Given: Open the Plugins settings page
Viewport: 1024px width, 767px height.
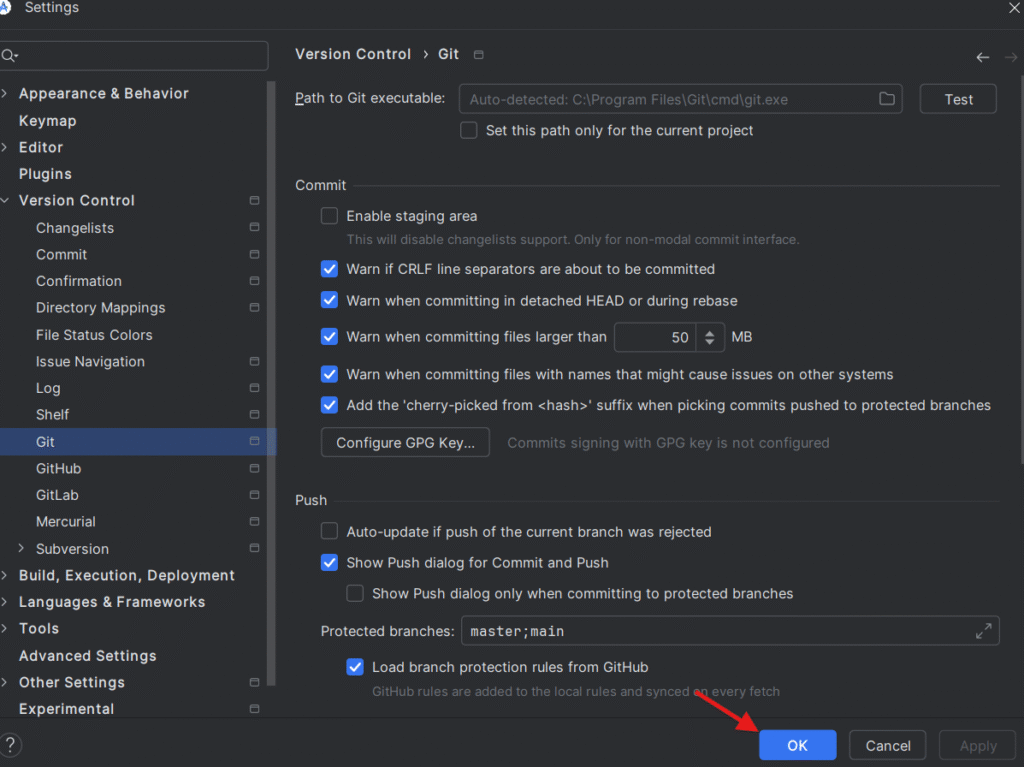Looking at the screenshot, I should click(x=45, y=174).
